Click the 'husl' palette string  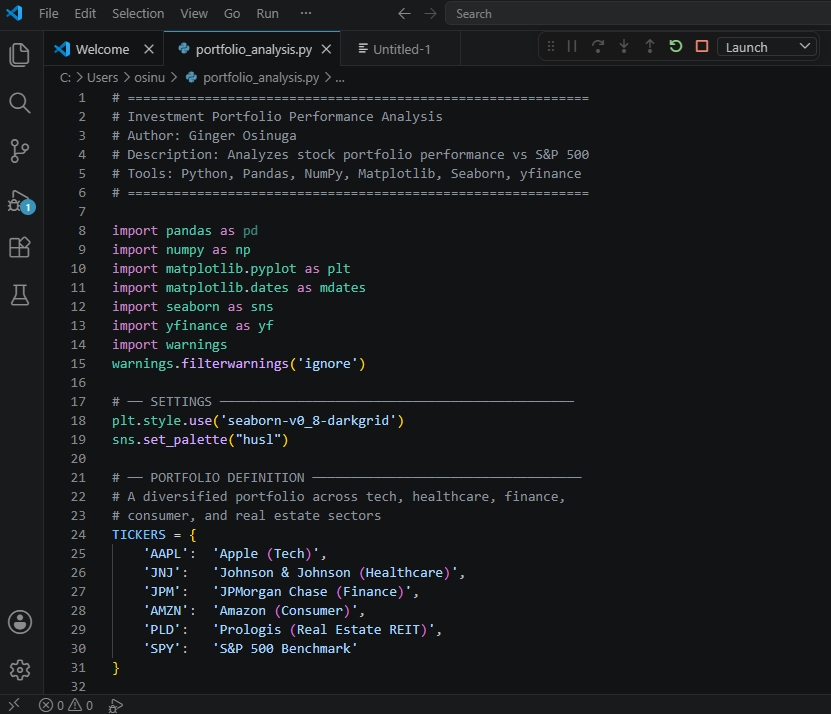pyautogui.click(x=258, y=439)
